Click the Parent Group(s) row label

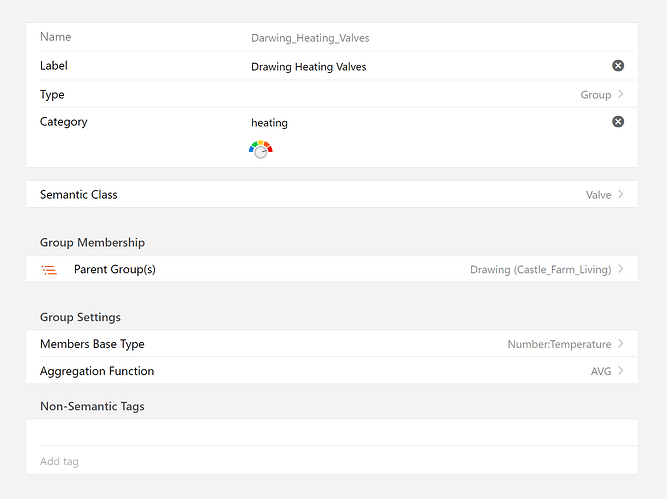coord(115,270)
